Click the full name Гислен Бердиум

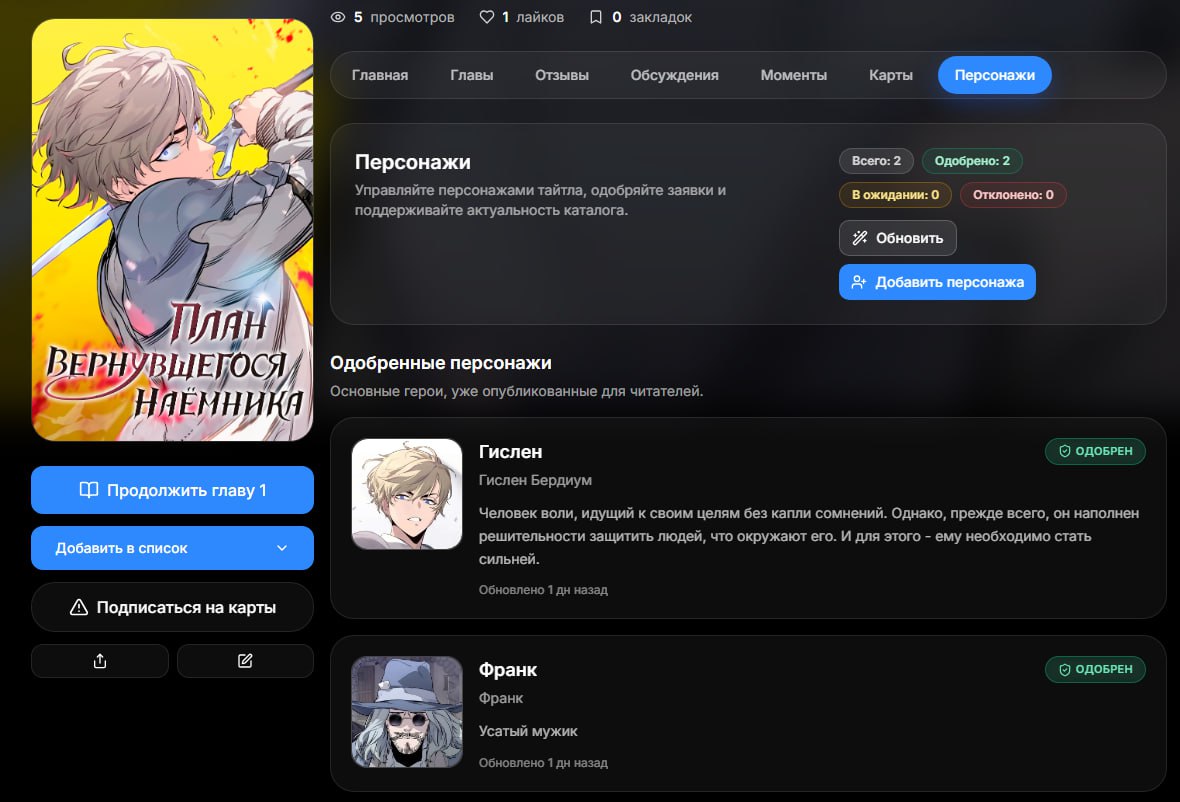[x=535, y=480]
